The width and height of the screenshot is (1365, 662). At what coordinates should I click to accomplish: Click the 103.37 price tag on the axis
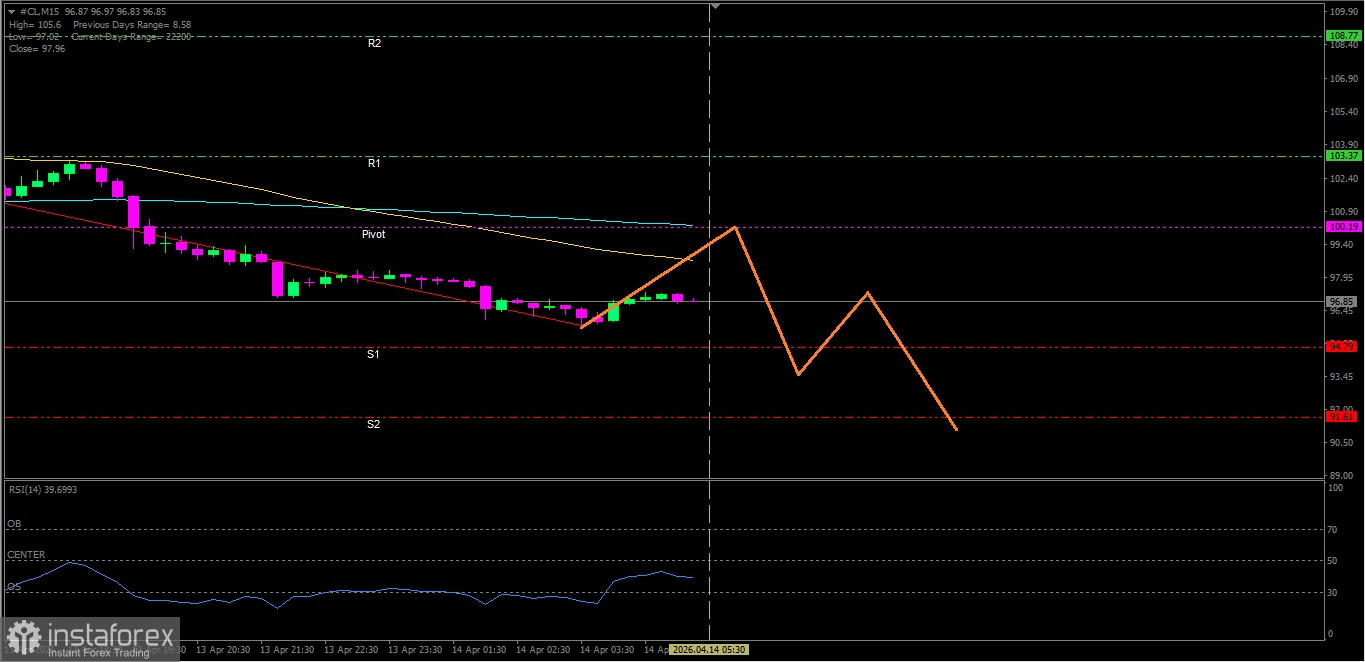tap(1342, 156)
